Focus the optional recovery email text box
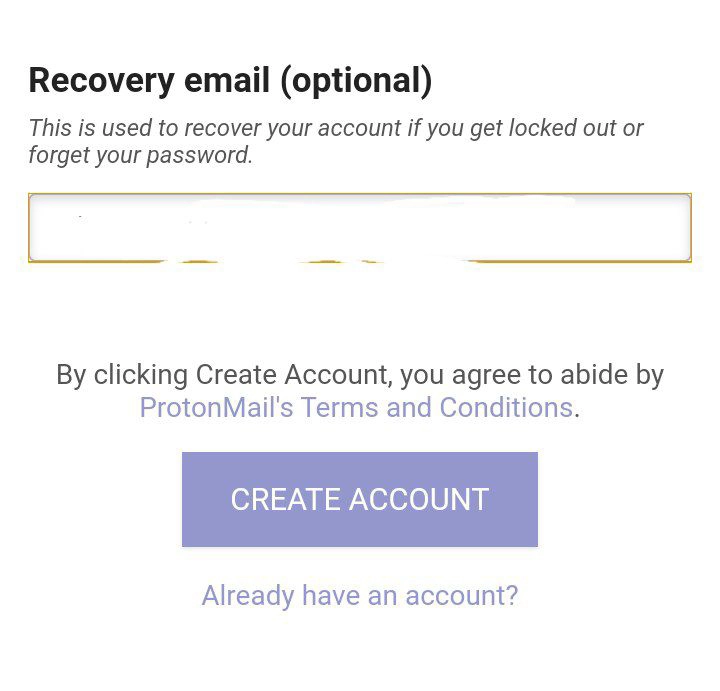The height and width of the screenshot is (691, 720). 359,228
